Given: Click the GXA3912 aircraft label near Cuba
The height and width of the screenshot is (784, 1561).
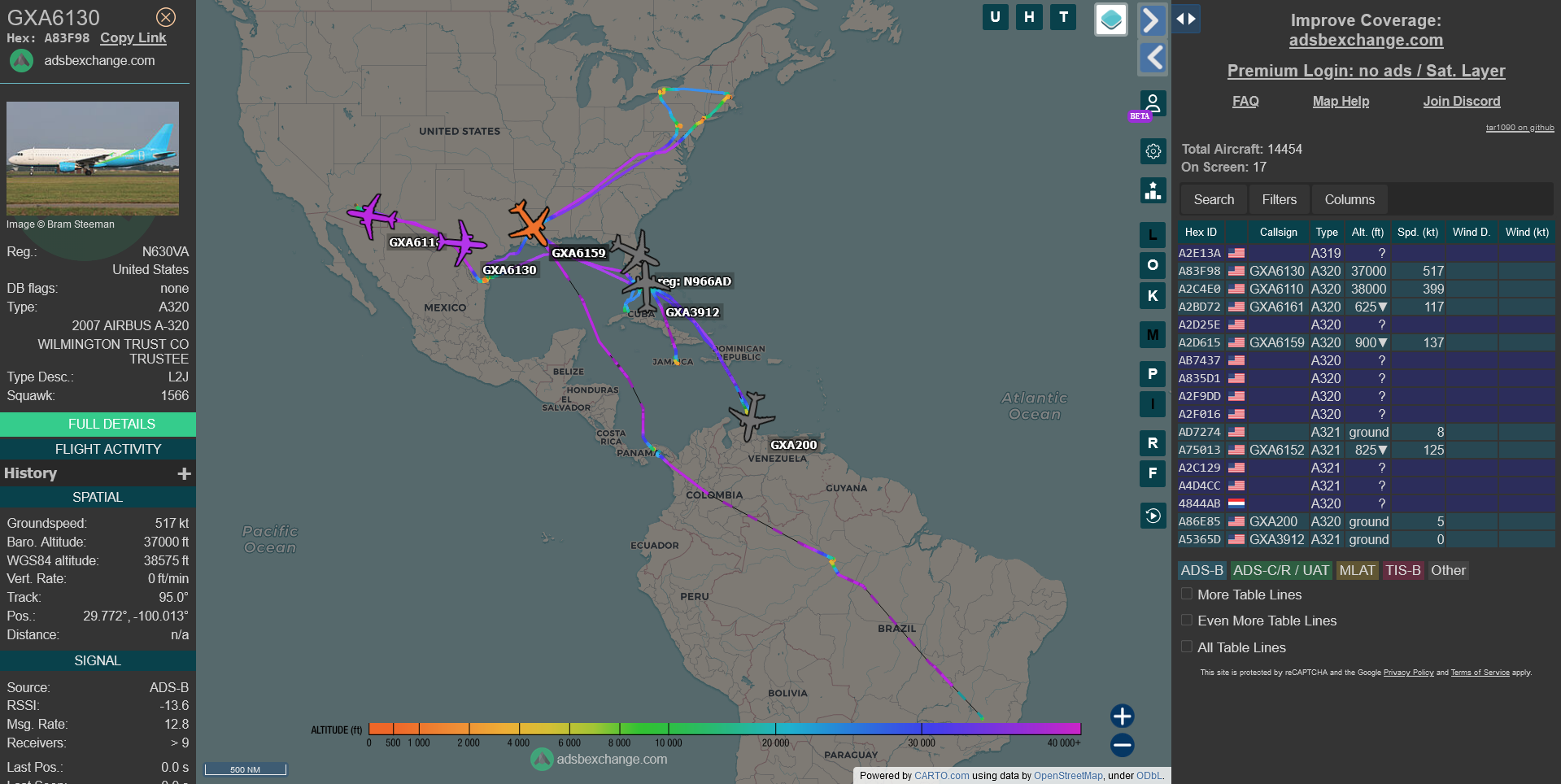Looking at the screenshot, I should (692, 312).
